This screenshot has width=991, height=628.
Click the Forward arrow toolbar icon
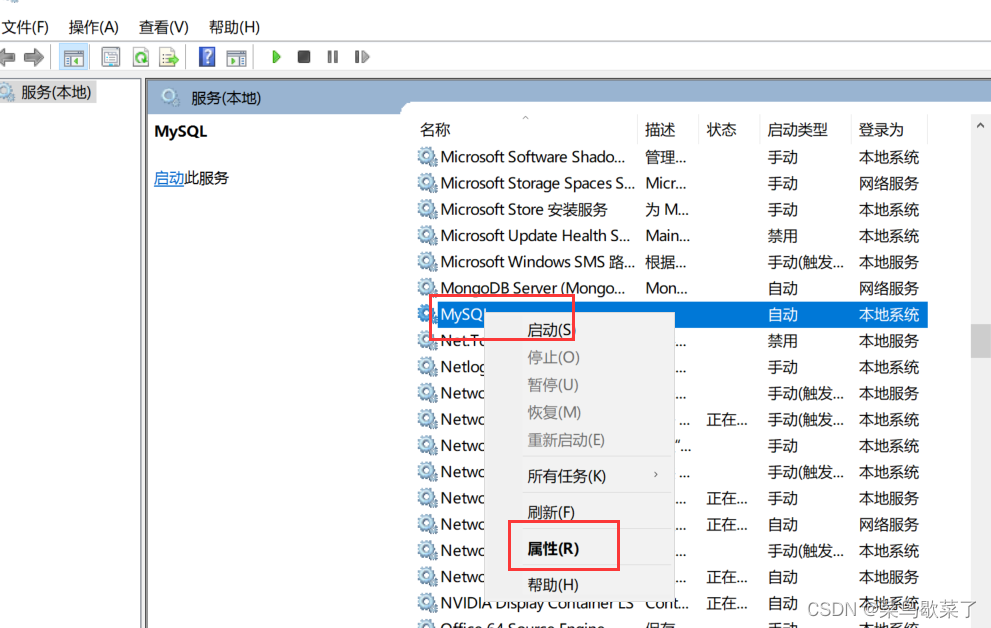click(x=33, y=57)
